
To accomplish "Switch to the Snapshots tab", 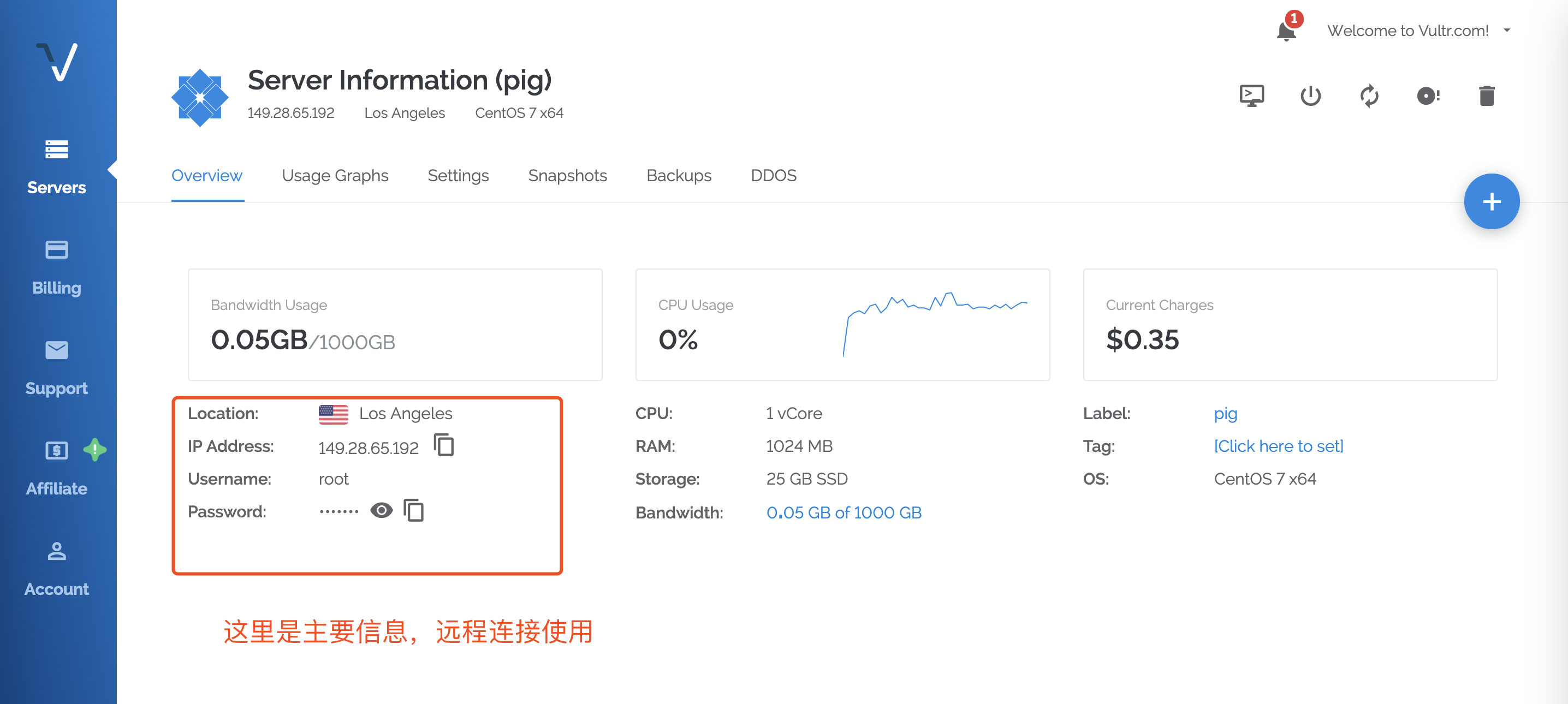I will pyautogui.click(x=567, y=175).
